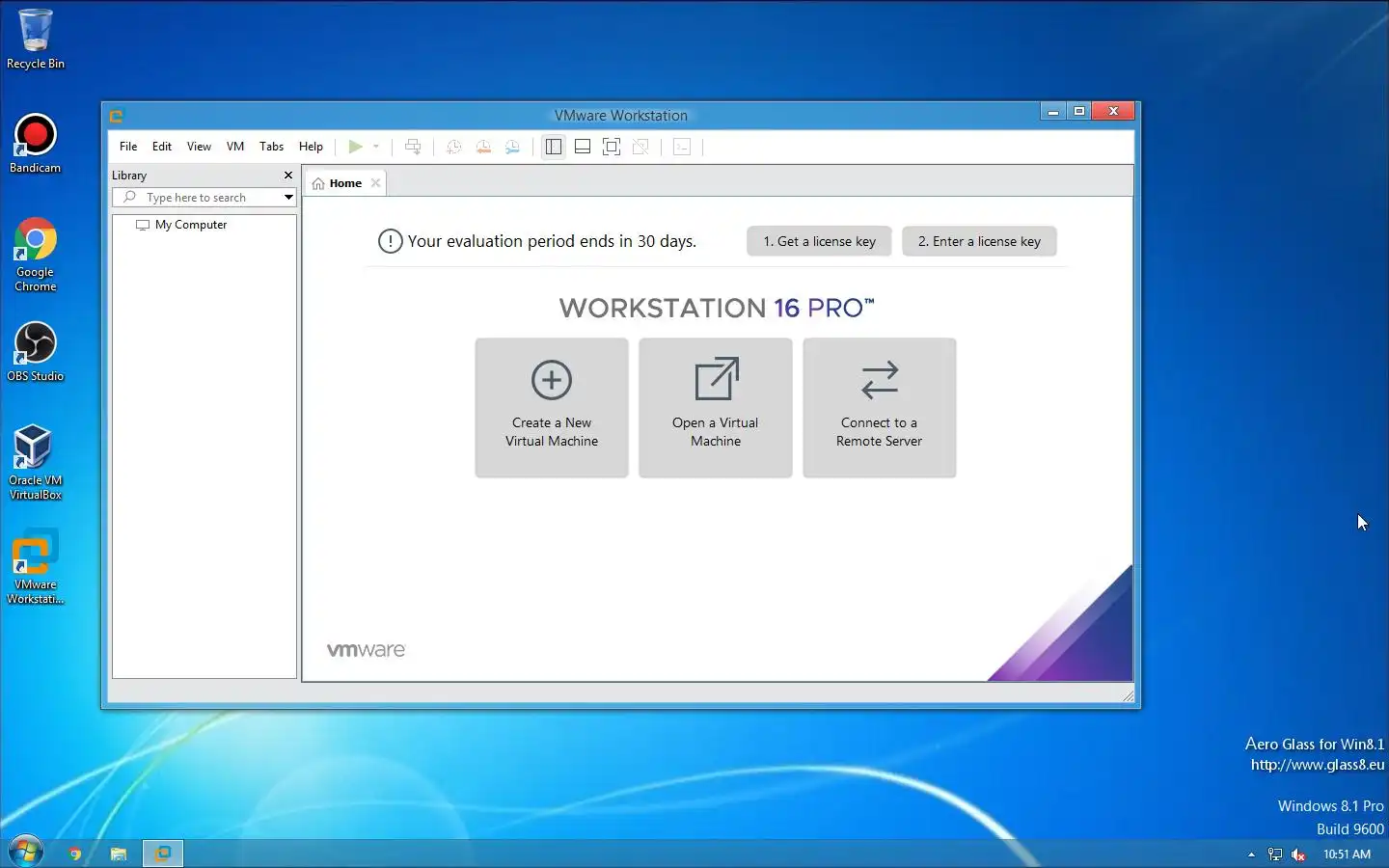This screenshot has height=868, width=1389.
Task: Click Connect to a Remote Server tile
Action: [x=880, y=407]
